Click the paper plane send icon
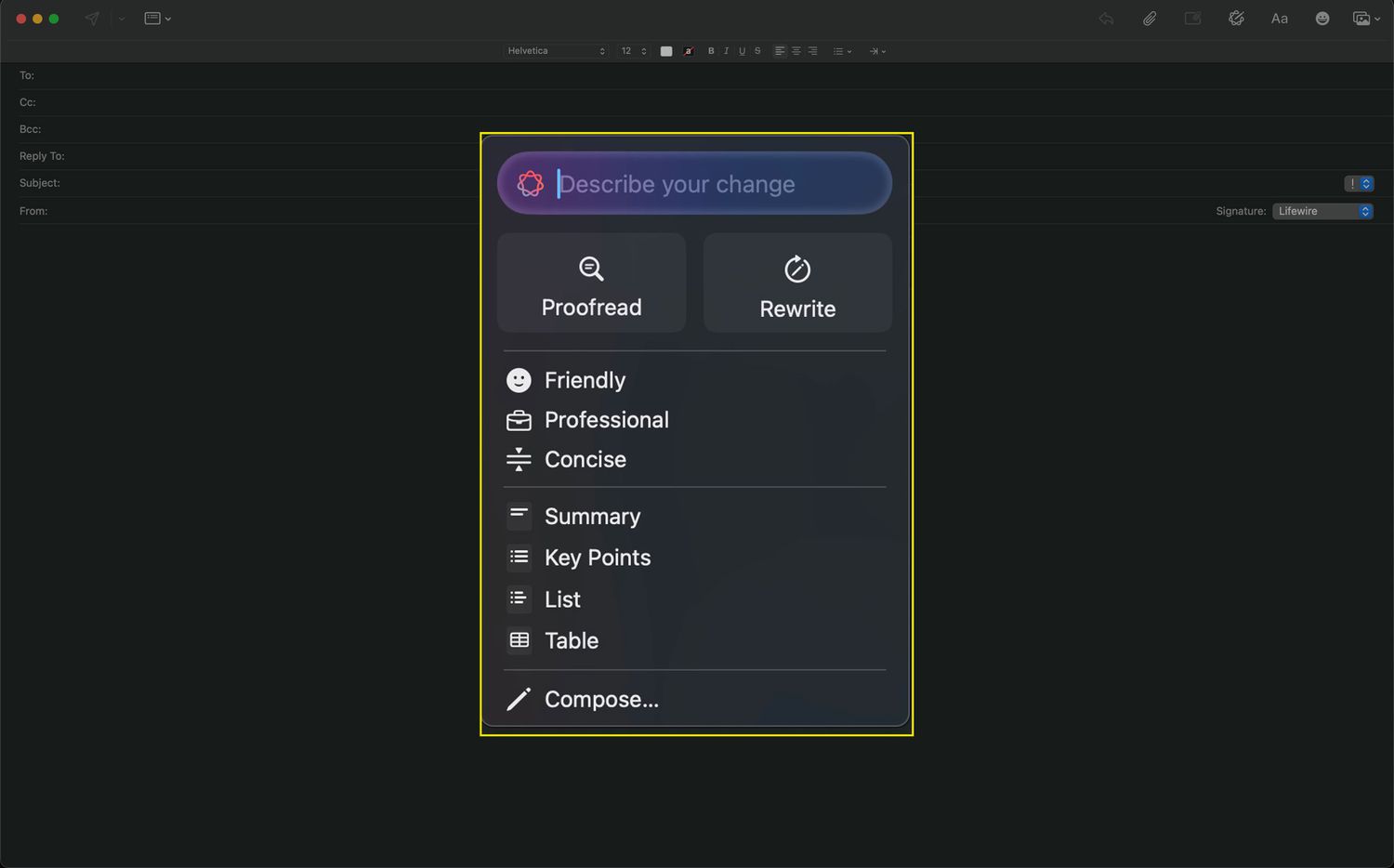 coord(92,19)
